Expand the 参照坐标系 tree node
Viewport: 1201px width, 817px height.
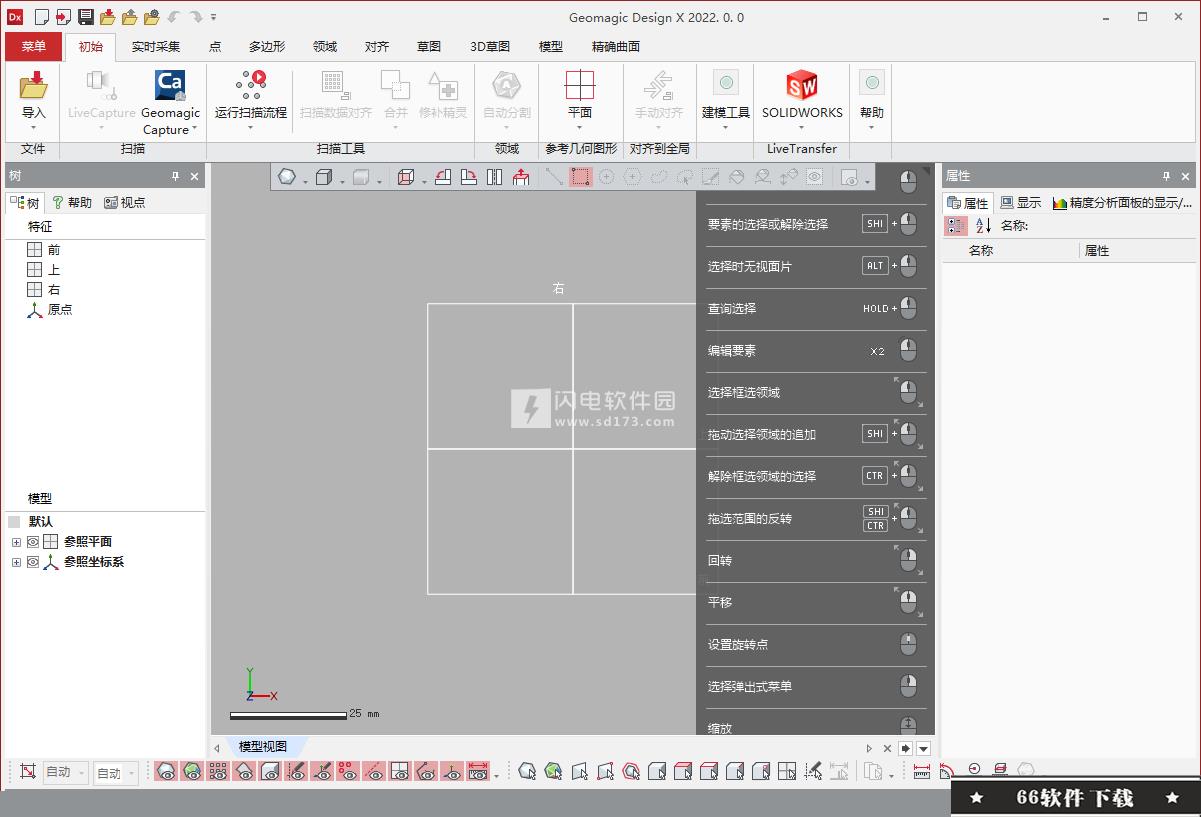click(x=16, y=562)
